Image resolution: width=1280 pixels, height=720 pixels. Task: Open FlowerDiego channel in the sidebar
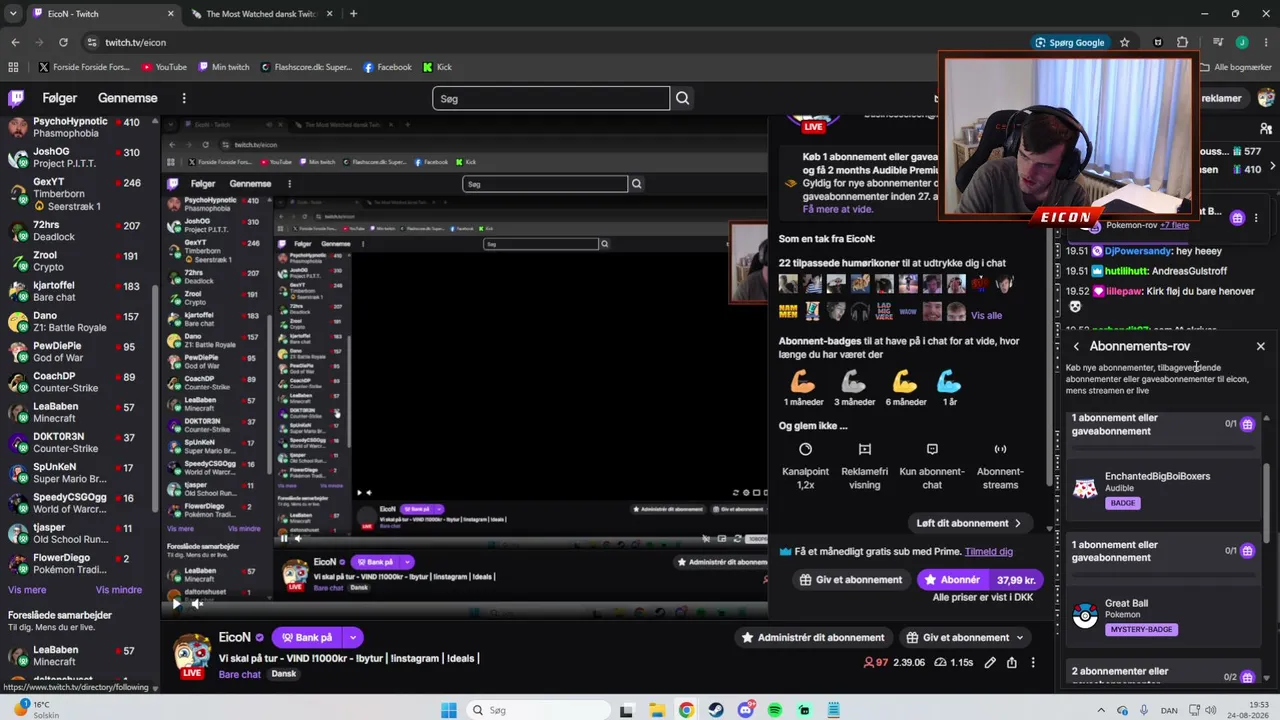(76, 564)
